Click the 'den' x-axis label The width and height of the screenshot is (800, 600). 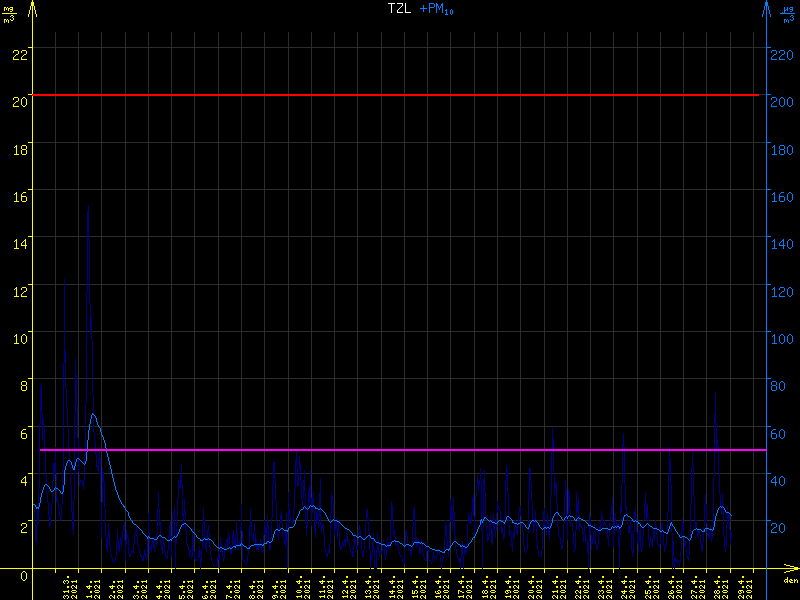click(790, 581)
